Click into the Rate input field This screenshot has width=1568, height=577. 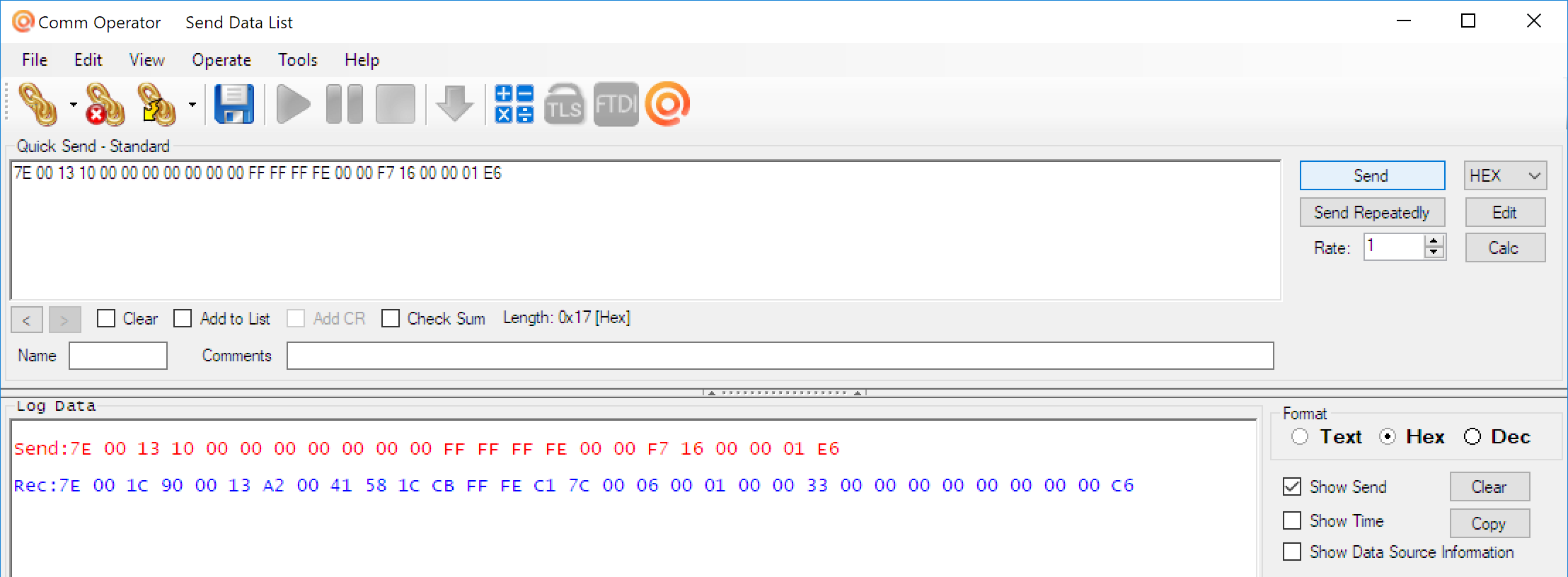(1394, 247)
